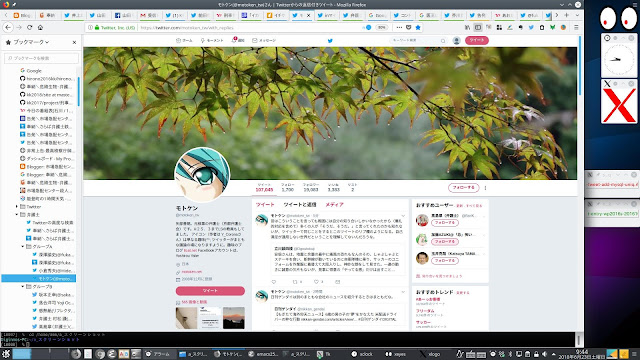Open the second tweet's dropdown caret
The height and width of the screenshot is (360, 640).
click(x=403, y=291)
